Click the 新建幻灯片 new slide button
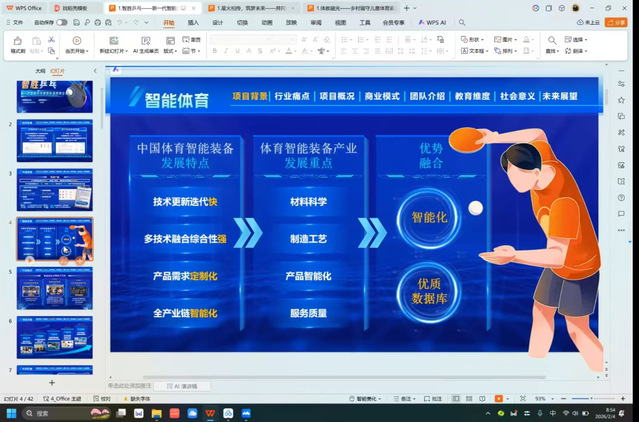The height and width of the screenshot is (422, 639). tap(112, 41)
